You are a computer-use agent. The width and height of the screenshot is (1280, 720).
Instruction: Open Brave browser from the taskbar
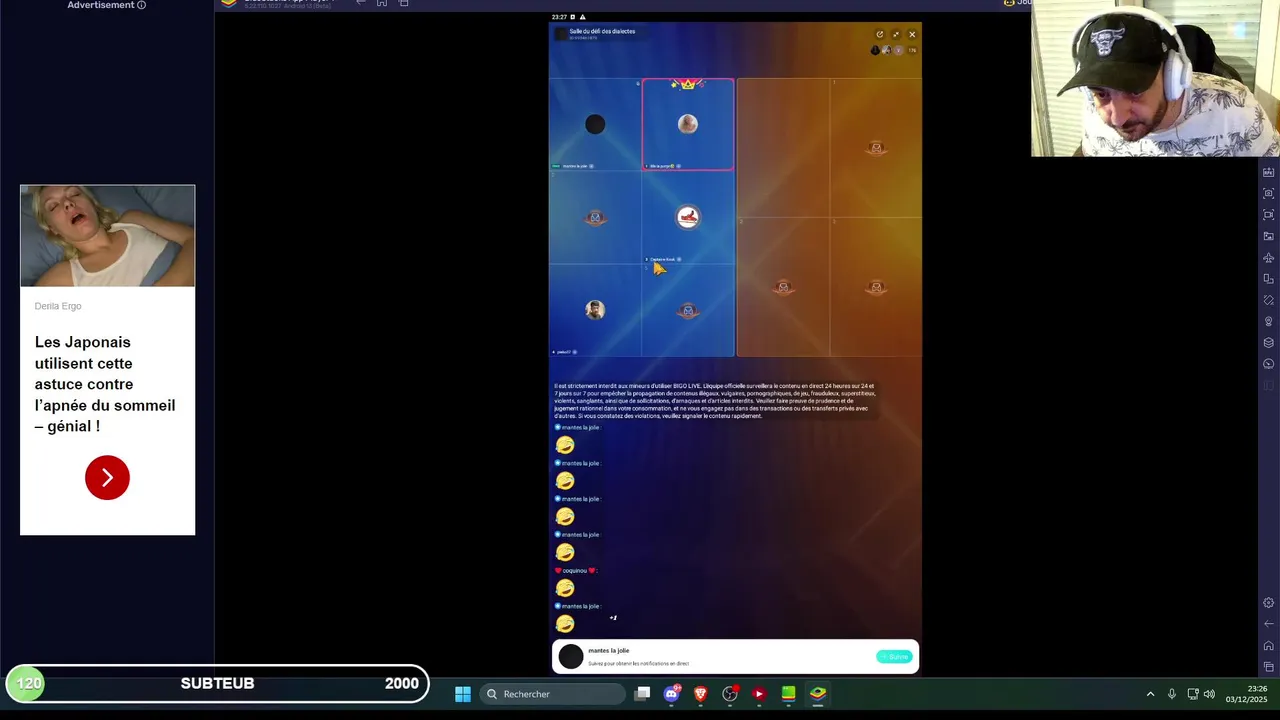pyautogui.click(x=701, y=694)
